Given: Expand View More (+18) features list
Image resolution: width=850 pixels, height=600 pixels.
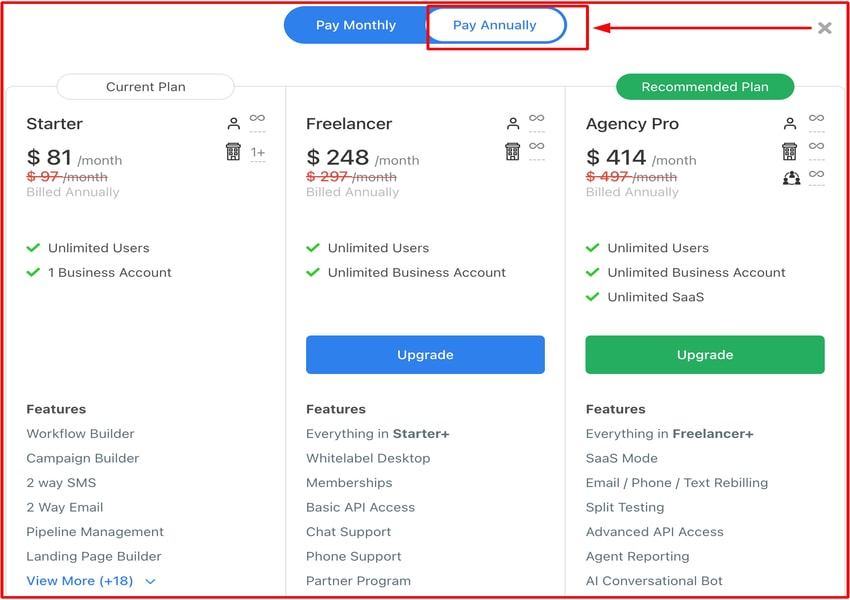Looking at the screenshot, I should point(80,581).
